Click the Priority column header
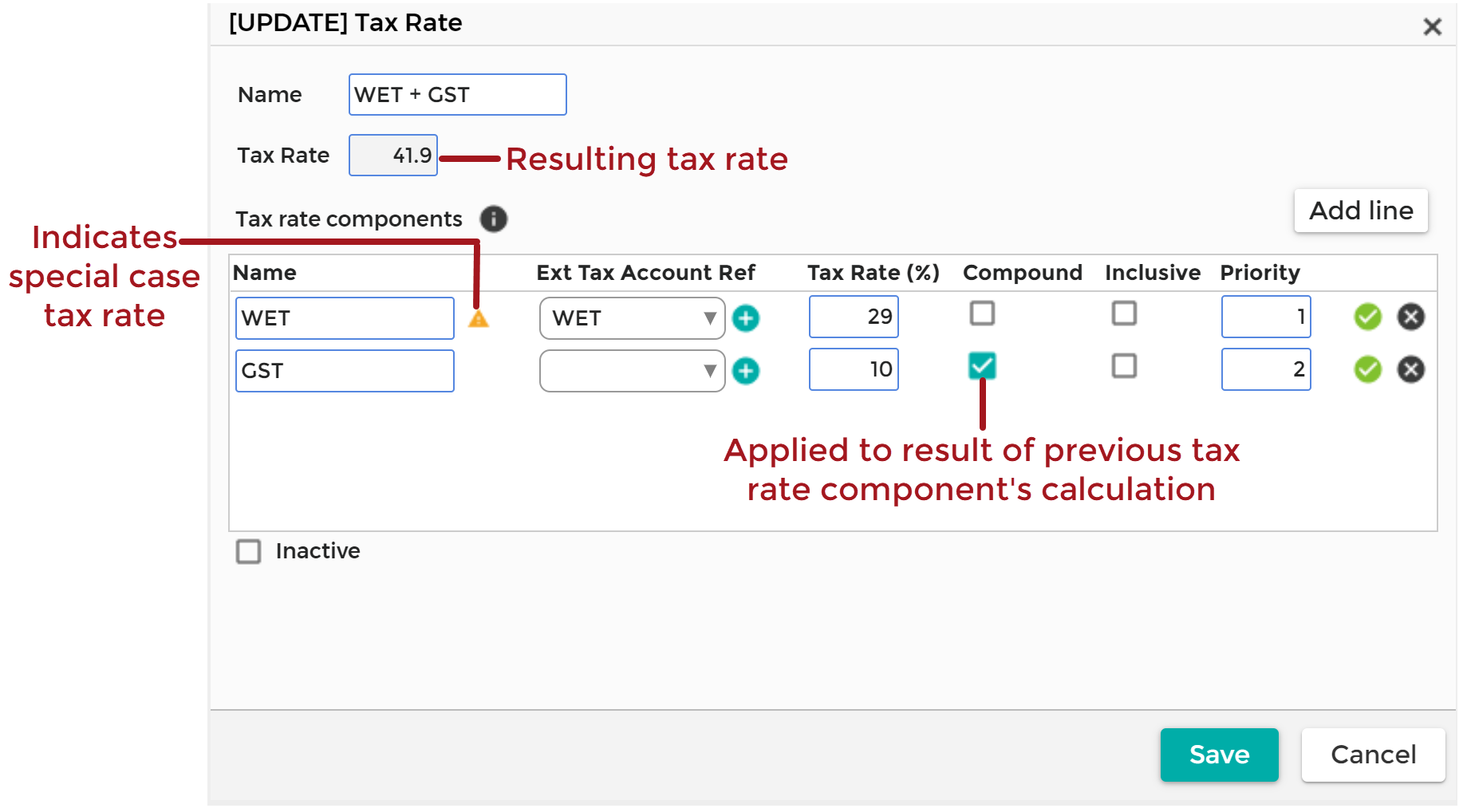 point(1260,273)
